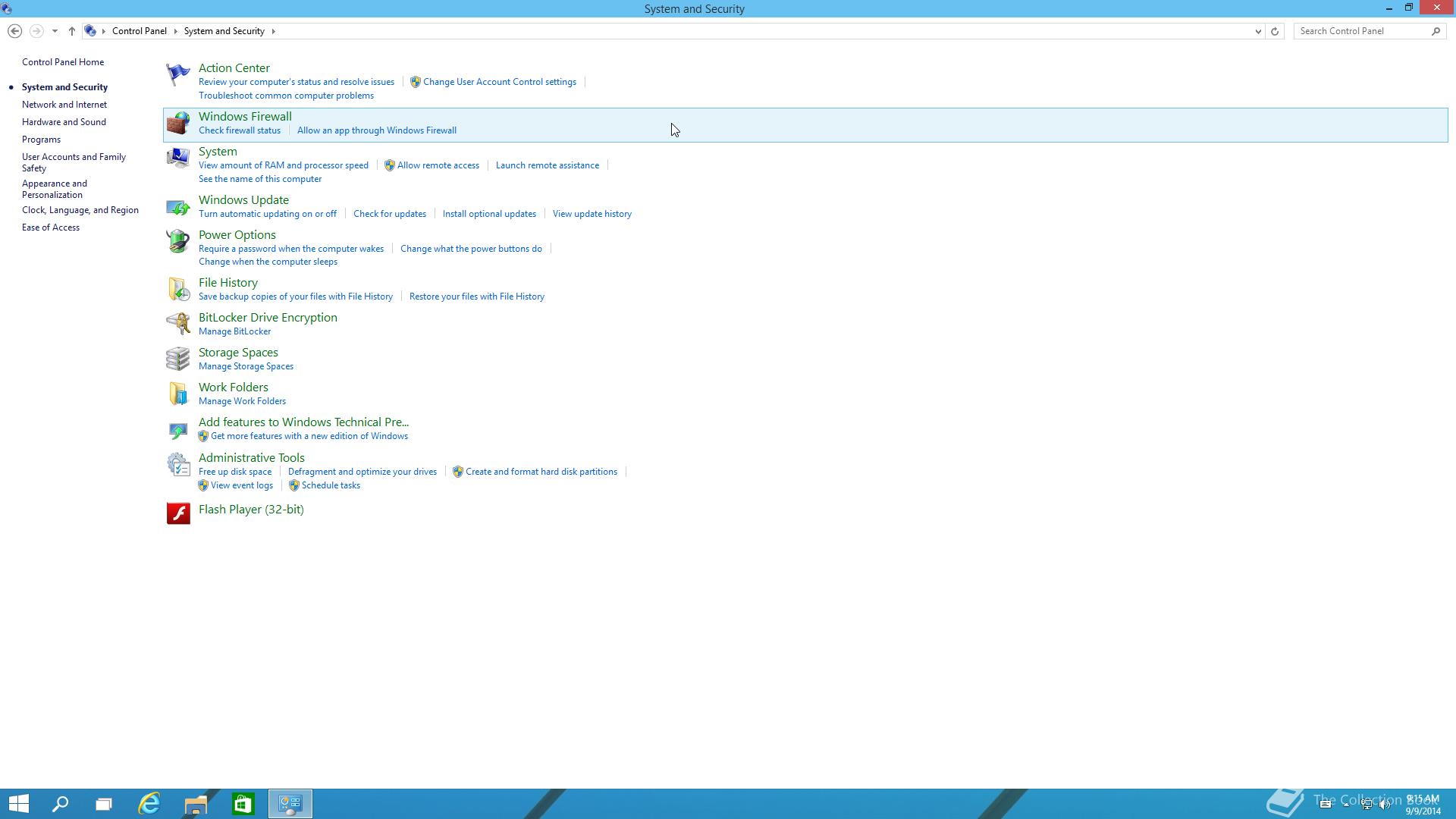Select Ease of Access category
The width and height of the screenshot is (1456, 819).
51,227
